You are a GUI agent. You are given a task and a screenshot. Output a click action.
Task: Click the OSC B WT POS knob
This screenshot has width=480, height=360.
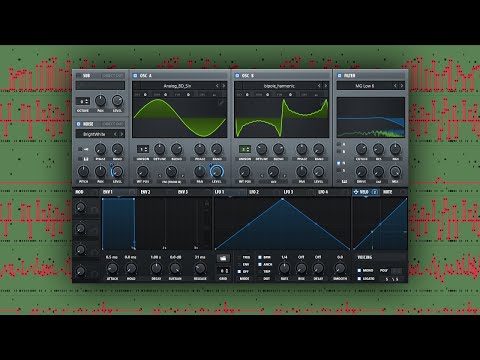245,171
